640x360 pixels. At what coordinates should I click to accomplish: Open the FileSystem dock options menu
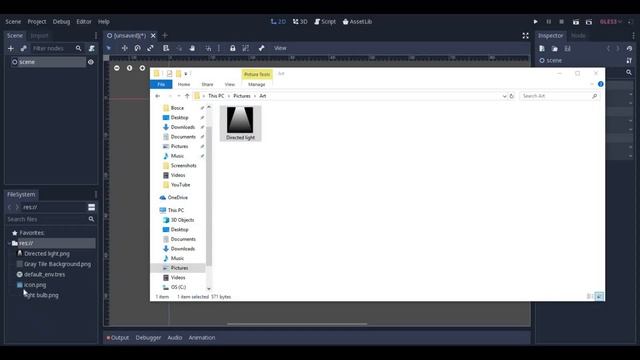(96, 195)
